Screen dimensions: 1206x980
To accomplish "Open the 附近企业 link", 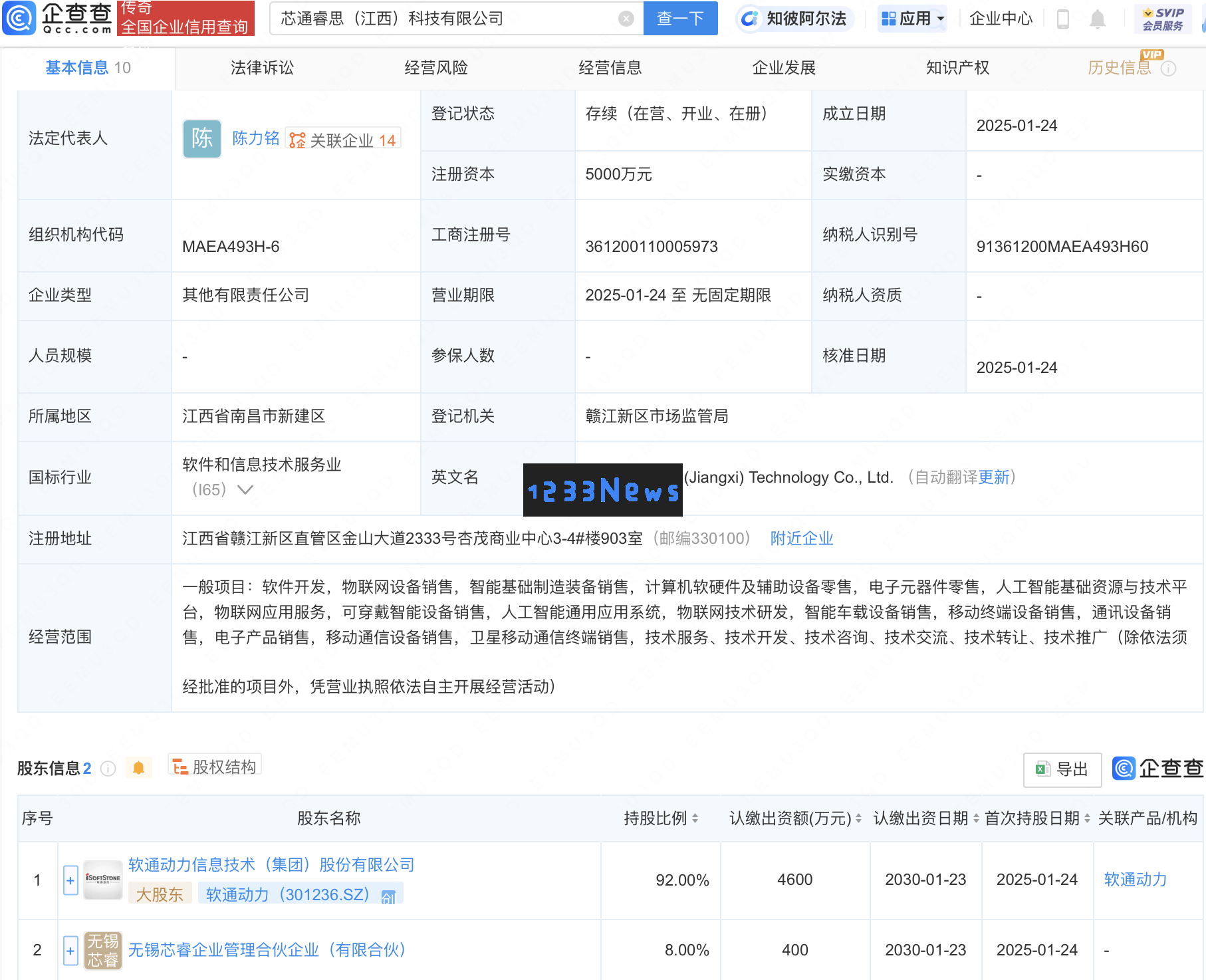I will coord(802,539).
